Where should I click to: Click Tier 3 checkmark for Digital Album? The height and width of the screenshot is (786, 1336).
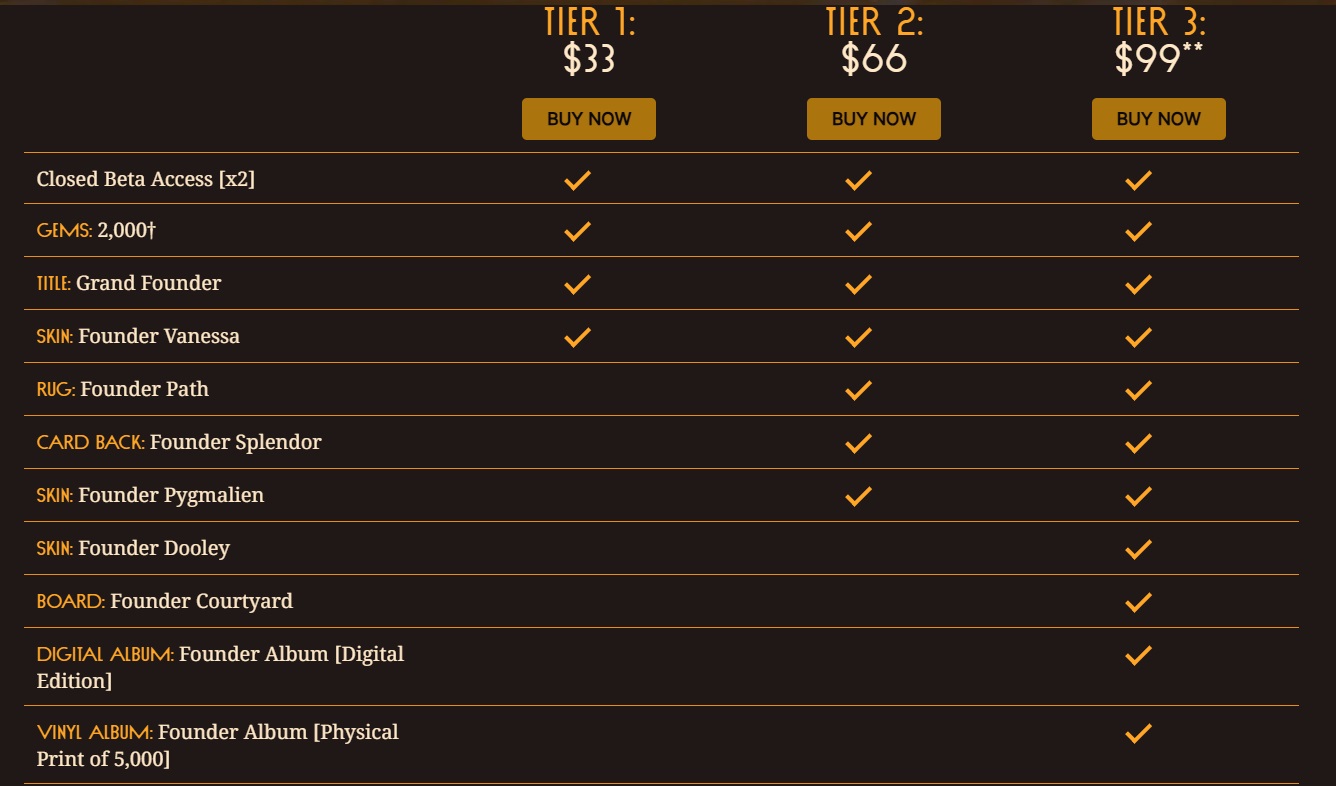click(x=1138, y=656)
